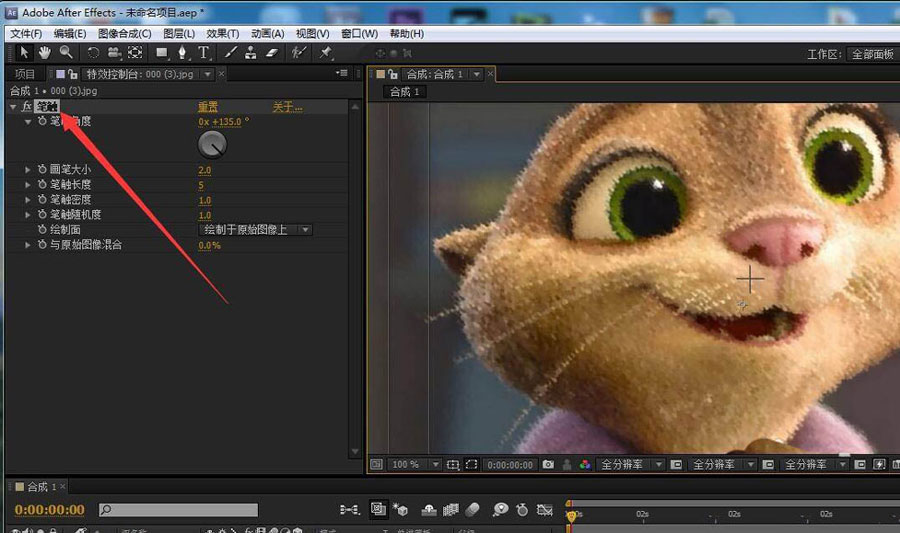Click the snapshot camera icon in viewer
Viewport: 900px width, 533px height.
click(x=548, y=465)
